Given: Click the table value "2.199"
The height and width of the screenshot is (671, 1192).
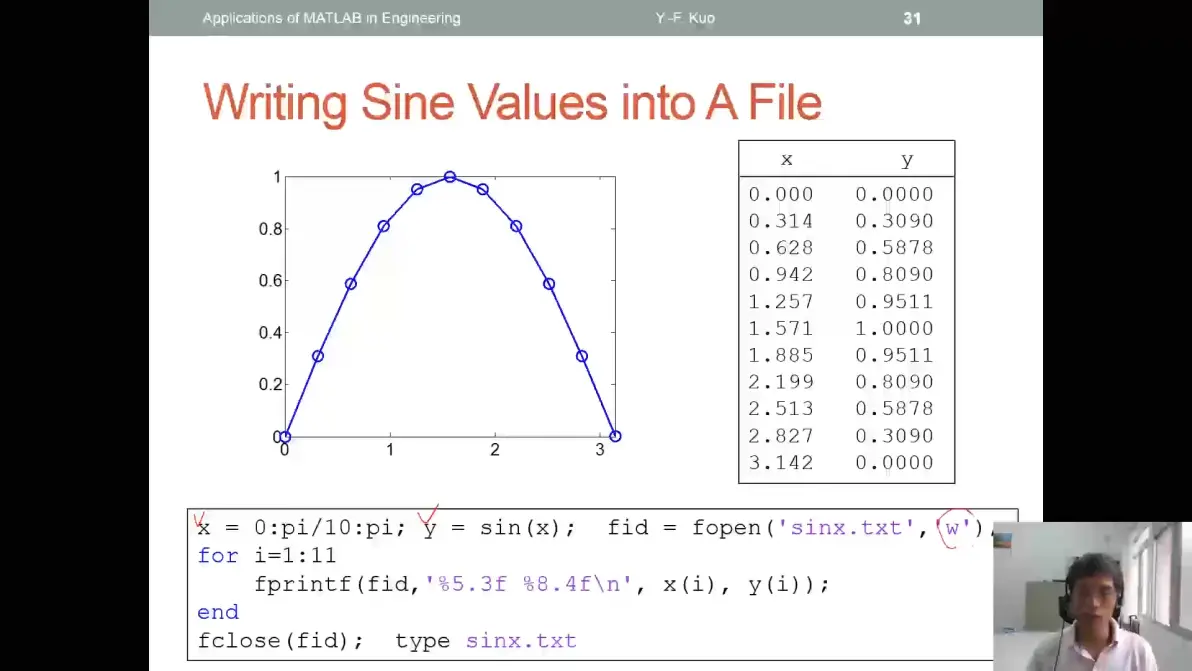Looking at the screenshot, I should tap(781, 382).
